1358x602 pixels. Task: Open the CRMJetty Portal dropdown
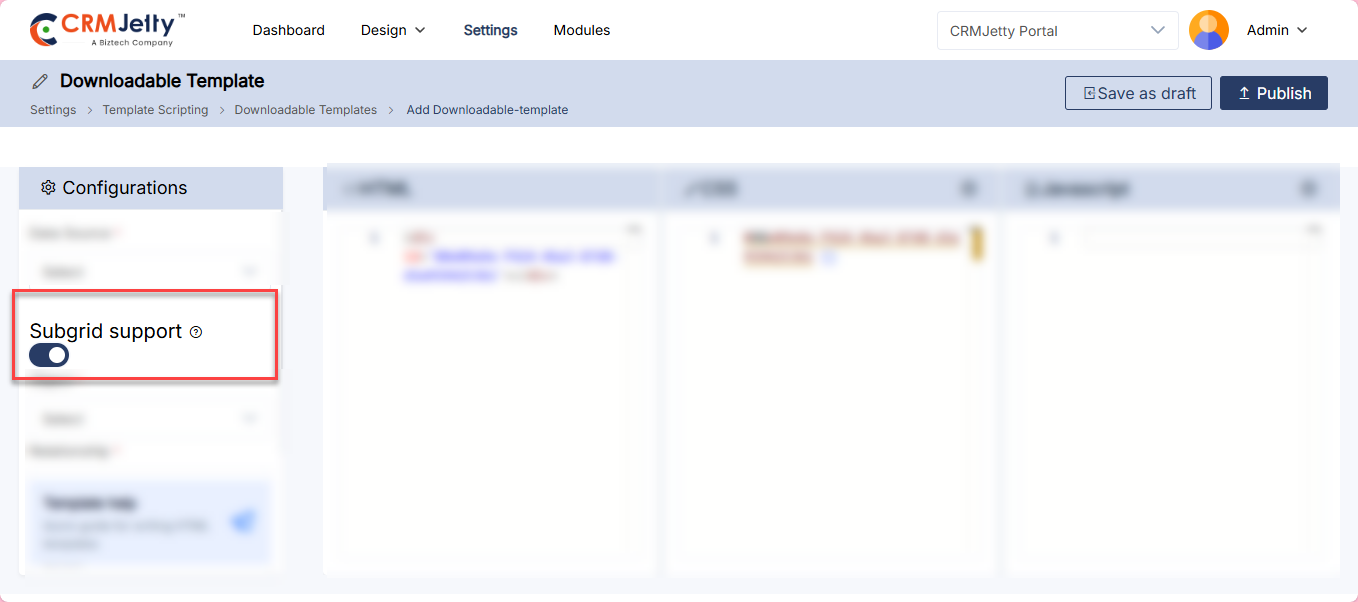pos(1058,30)
